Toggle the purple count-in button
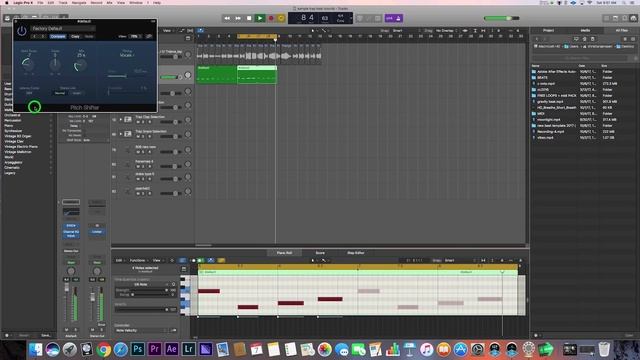This screenshot has height=360, width=640. tap(389, 18)
